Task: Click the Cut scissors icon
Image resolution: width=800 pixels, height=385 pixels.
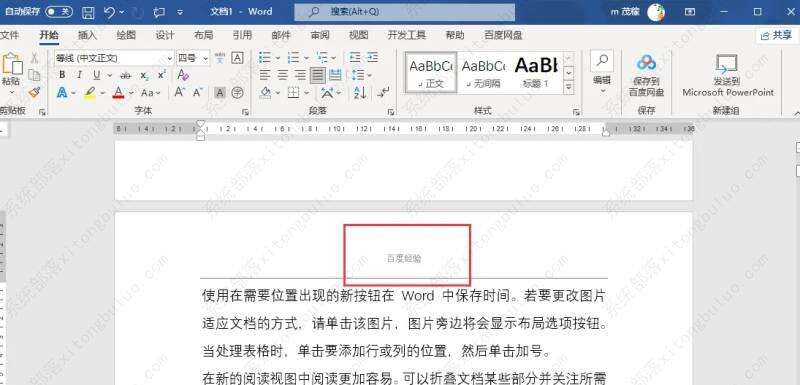Action: pyautogui.click(x=34, y=58)
